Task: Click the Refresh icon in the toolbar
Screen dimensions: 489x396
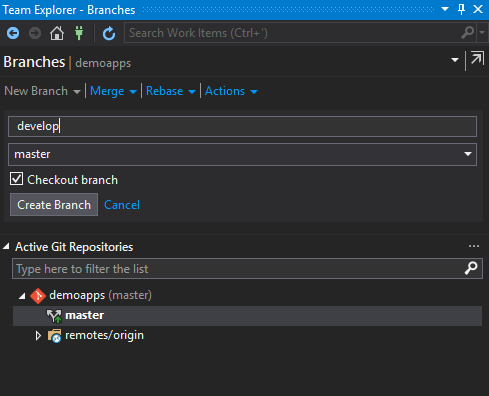Action: [x=109, y=33]
